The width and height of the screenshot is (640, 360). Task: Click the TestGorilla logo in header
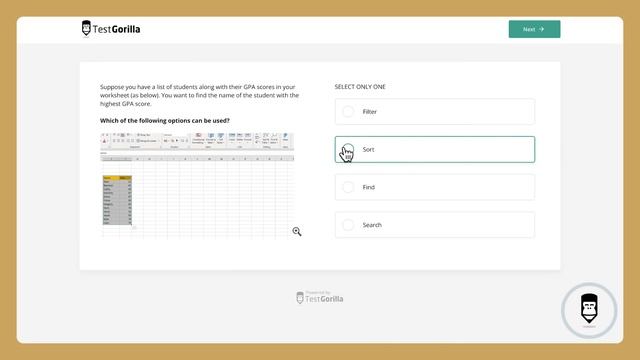tap(111, 29)
